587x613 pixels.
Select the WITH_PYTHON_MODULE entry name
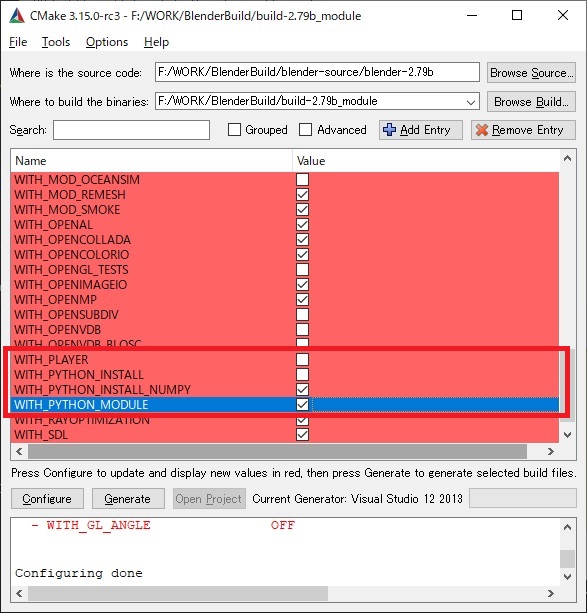pos(81,405)
